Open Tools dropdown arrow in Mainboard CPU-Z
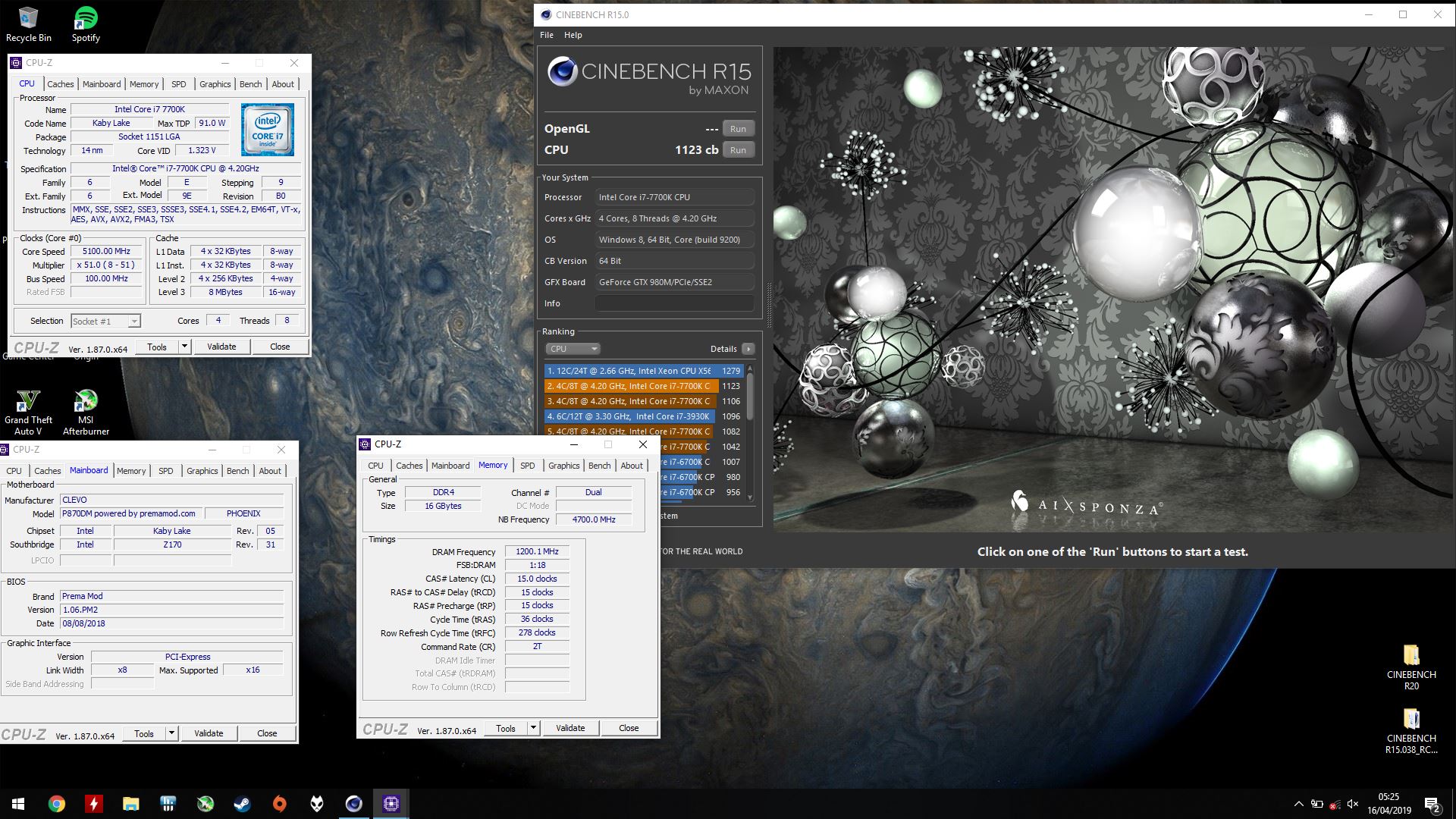 coord(171,733)
